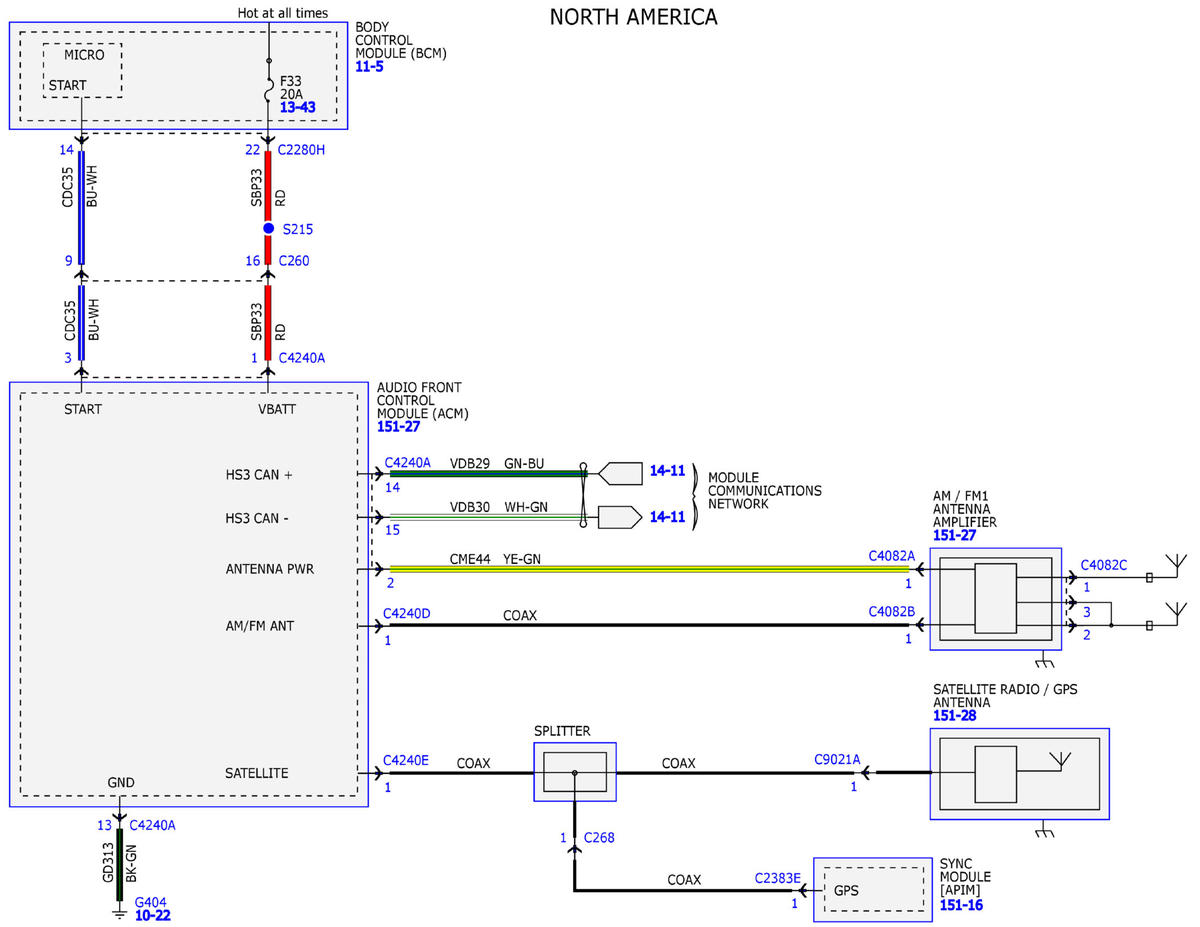Select connector label C4082A

click(x=891, y=554)
